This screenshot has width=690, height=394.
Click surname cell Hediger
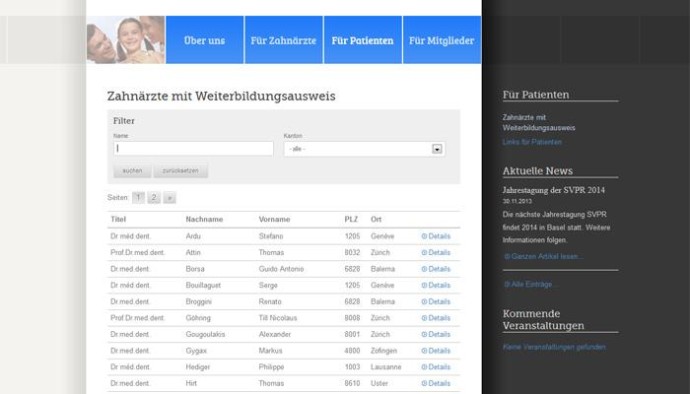pyautogui.click(x=198, y=367)
